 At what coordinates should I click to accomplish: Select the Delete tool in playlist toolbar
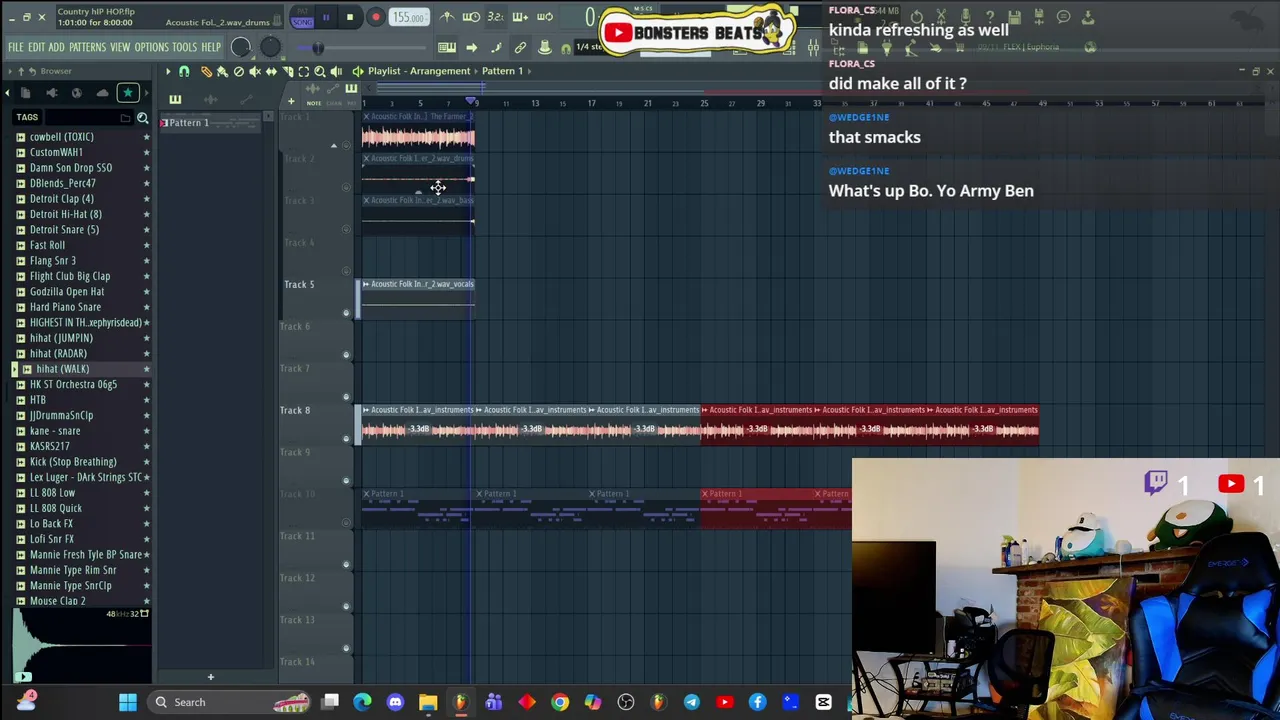[238, 71]
